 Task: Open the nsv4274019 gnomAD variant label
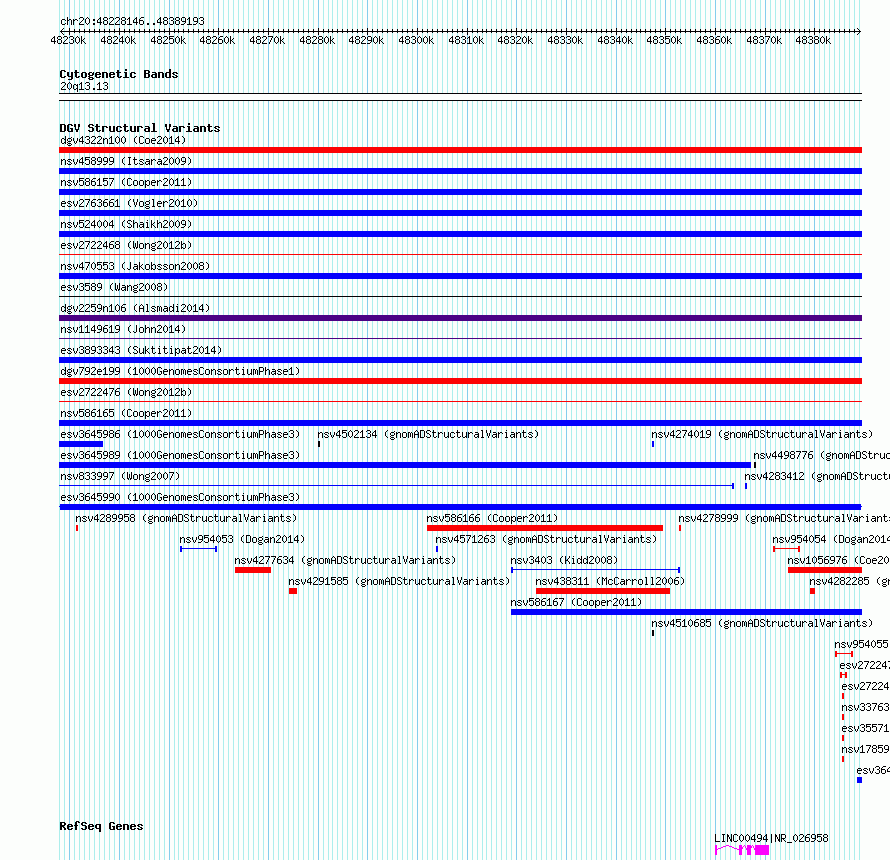point(762,434)
